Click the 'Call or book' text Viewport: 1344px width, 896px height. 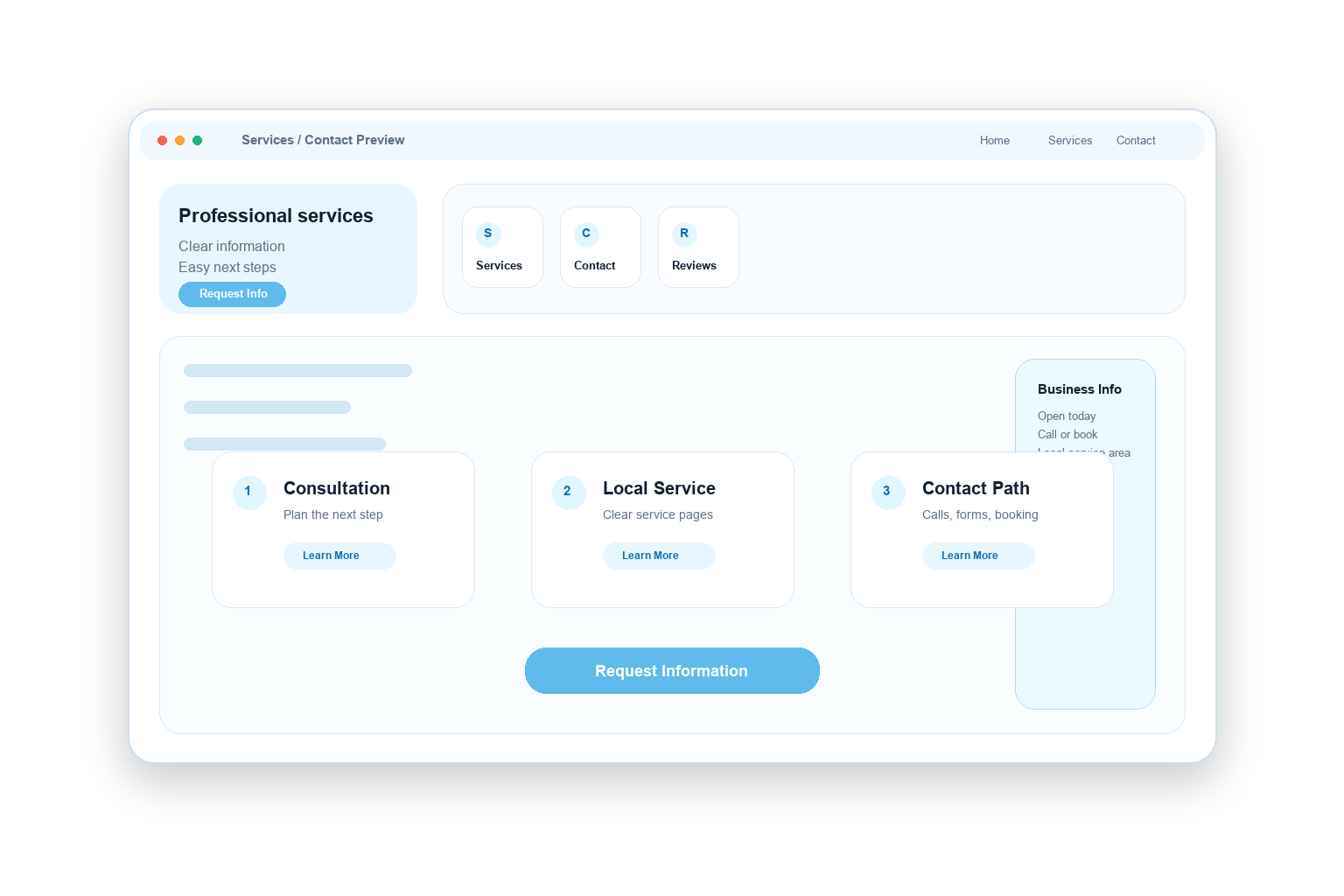click(x=1067, y=435)
